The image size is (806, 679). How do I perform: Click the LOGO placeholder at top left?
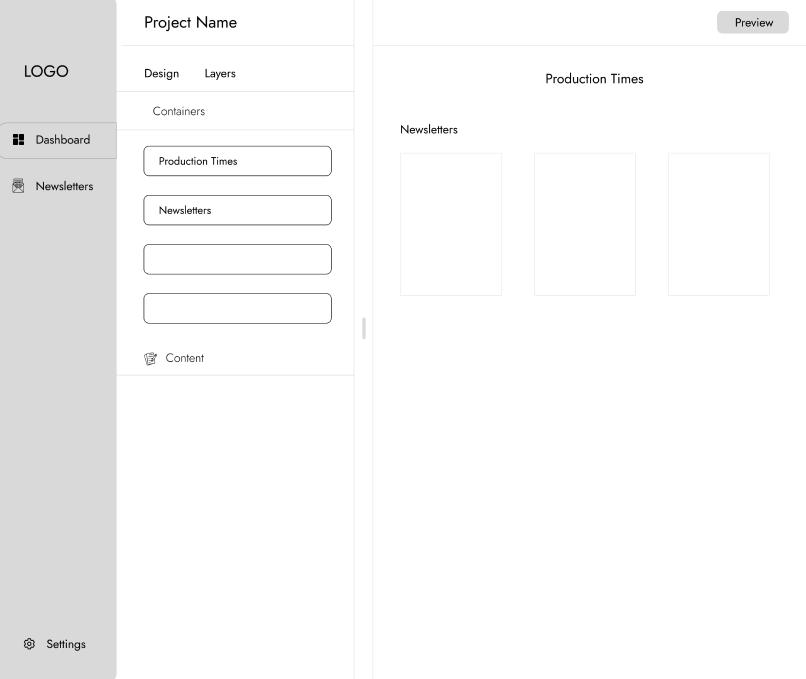pos(45,71)
